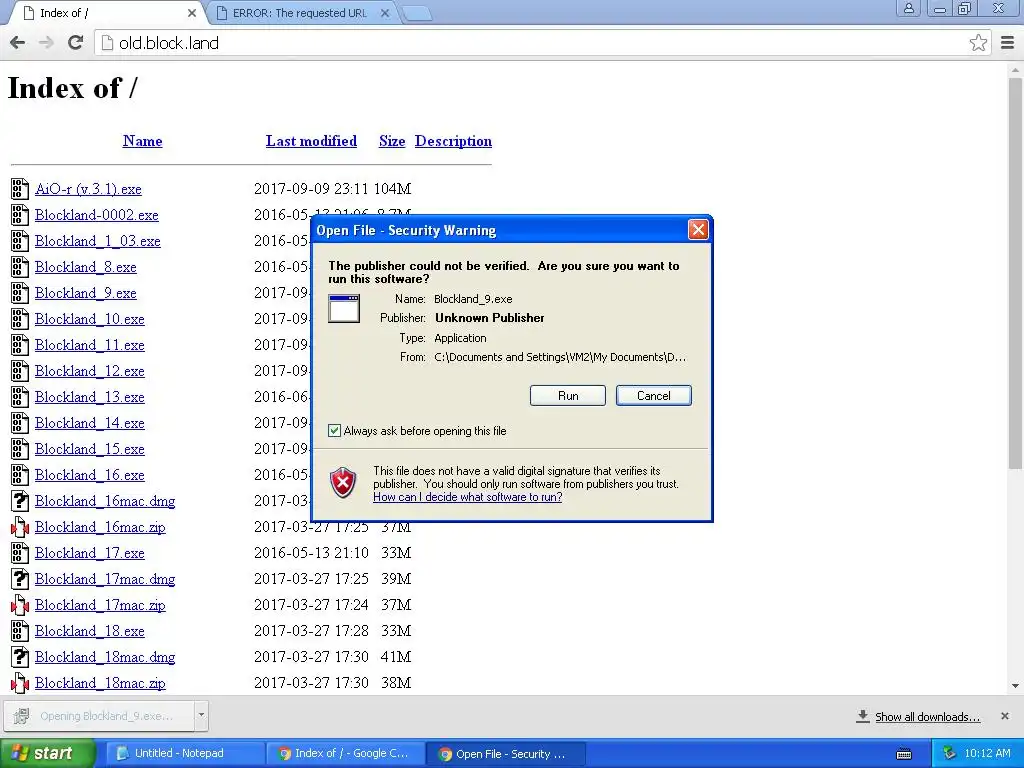1024x768 pixels.
Task: Download Blockland_13.exe link
Action: tap(89, 397)
